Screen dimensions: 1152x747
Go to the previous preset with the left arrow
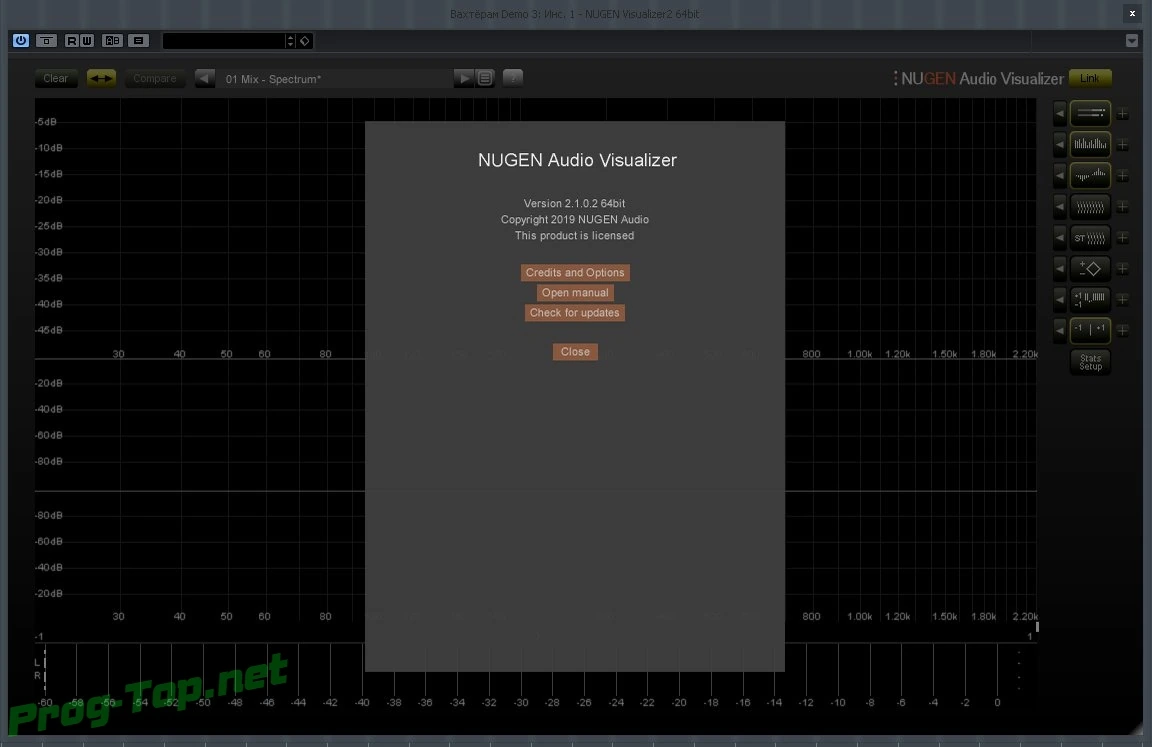205,78
